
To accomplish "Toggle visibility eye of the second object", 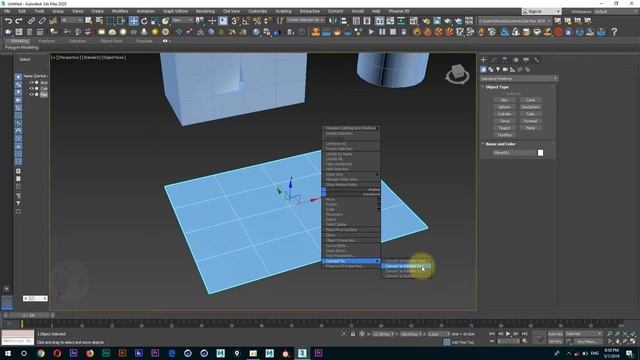I will pyautogui.click(x=31, y=89).
